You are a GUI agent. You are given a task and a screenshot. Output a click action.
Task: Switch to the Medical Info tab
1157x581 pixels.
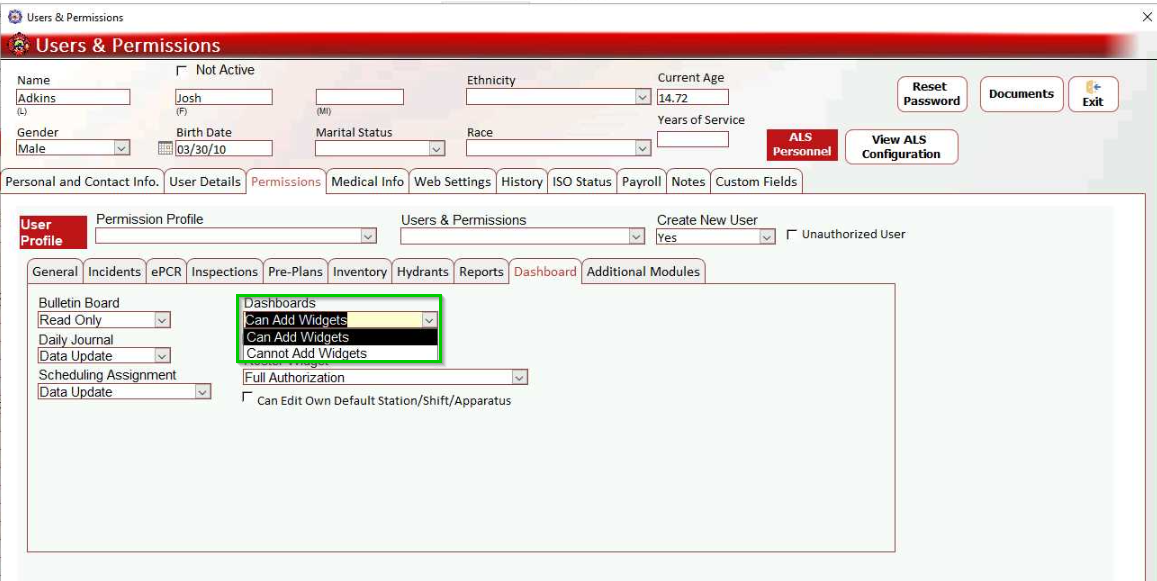pyautogui.click(x=367, y=181)
